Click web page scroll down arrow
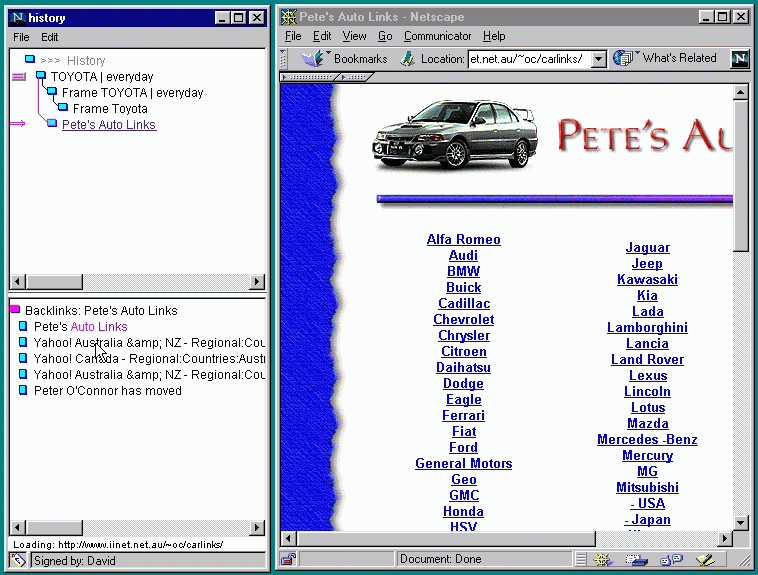The width and height of the screenshot is (758, 575). pos(741,522)
